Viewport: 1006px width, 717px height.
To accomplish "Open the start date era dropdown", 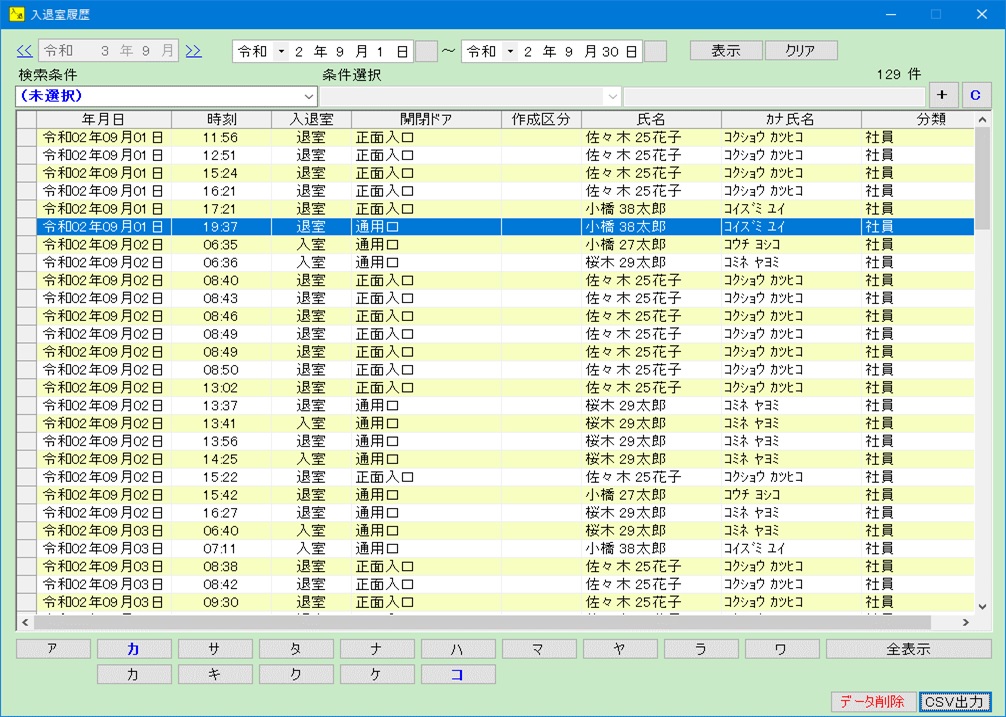I will click(x=280, y=52).
